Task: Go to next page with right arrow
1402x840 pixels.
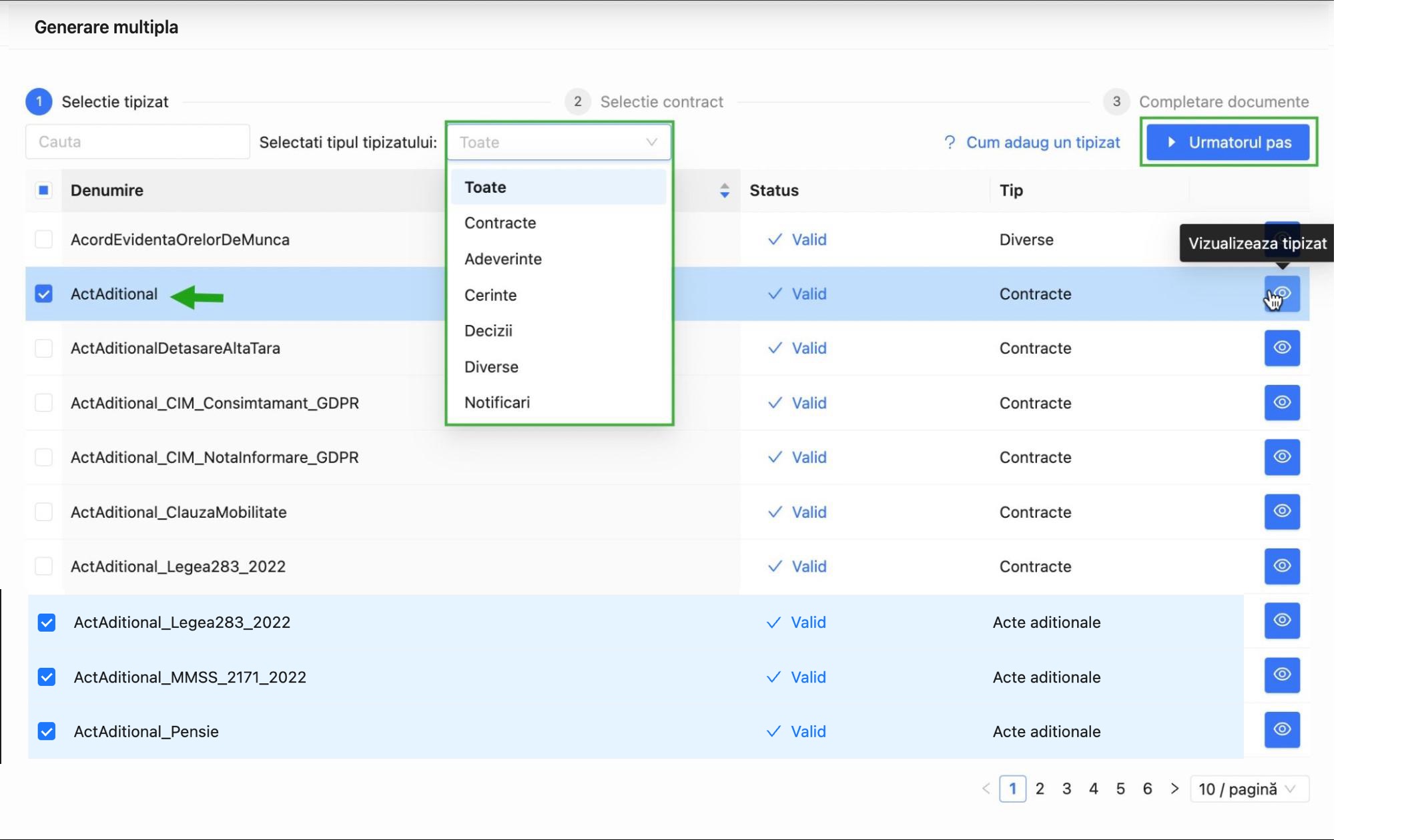Action: click(x=1174, y=789)
